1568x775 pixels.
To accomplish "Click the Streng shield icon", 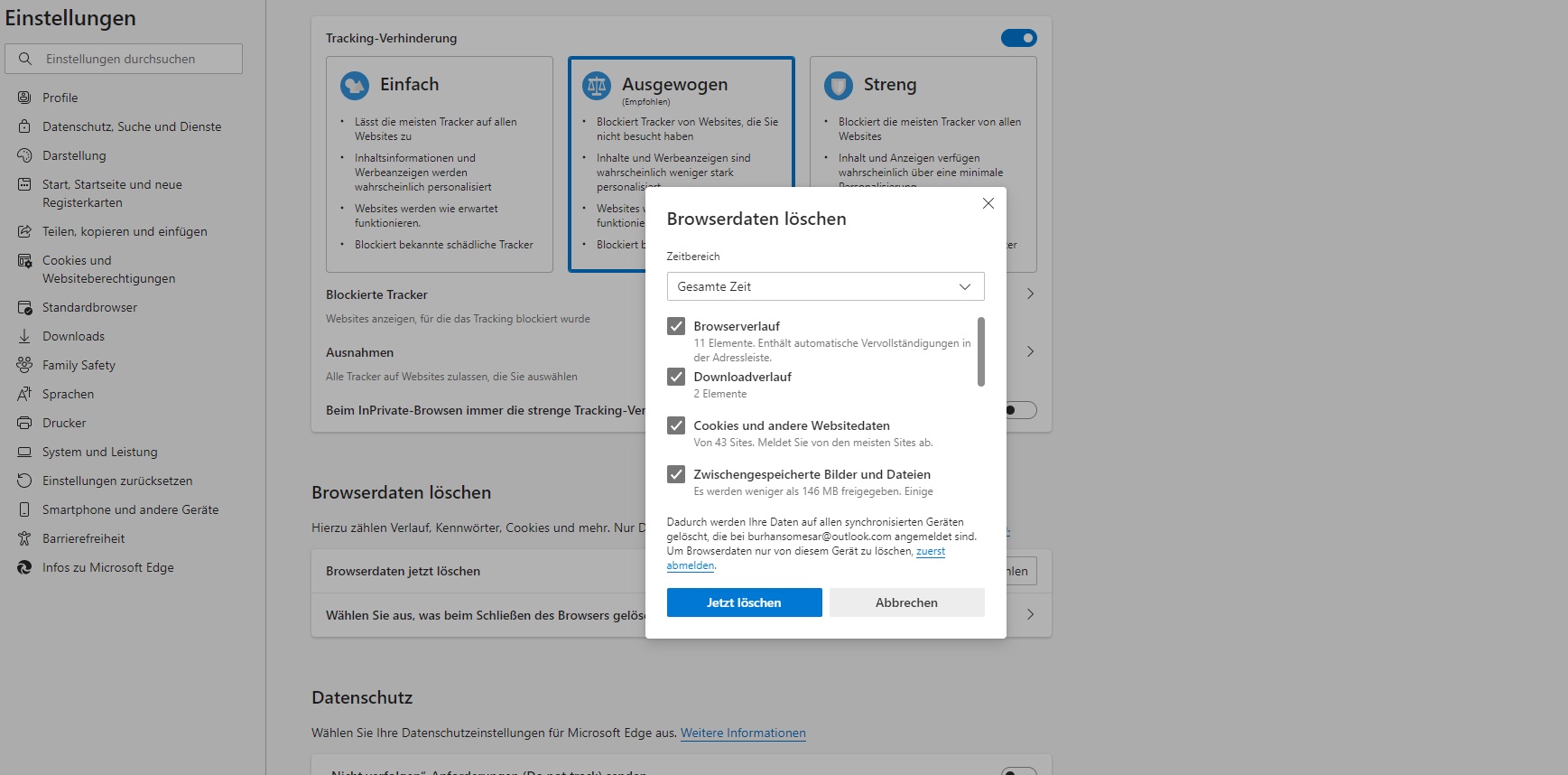I will click(839, 86).
